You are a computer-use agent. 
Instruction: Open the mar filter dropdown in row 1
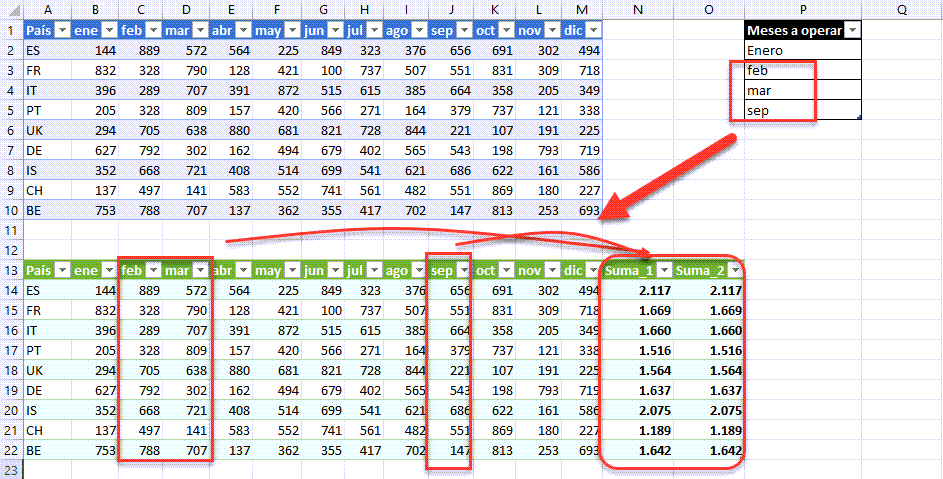201,30
